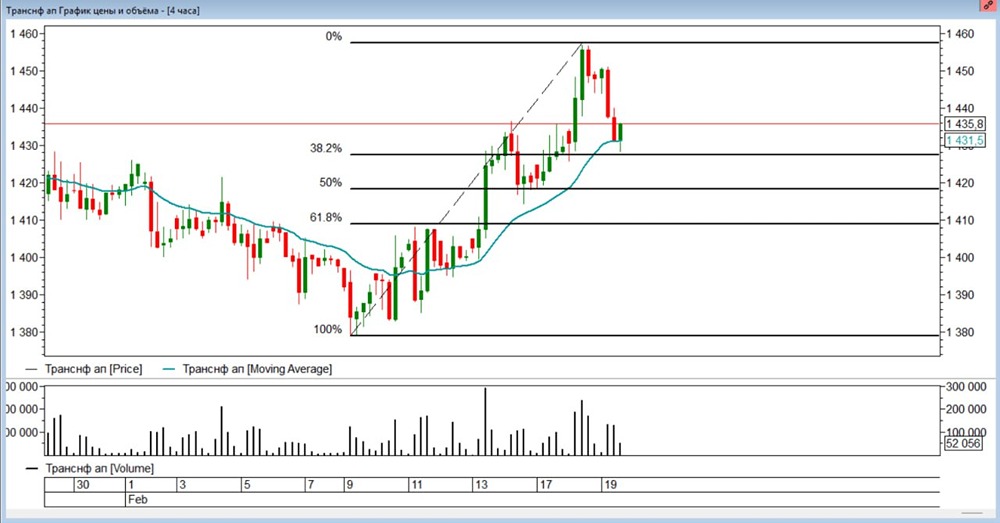Click the 1 380 label on left price axis
This screenshot has height=523, width=1000.
24,332
